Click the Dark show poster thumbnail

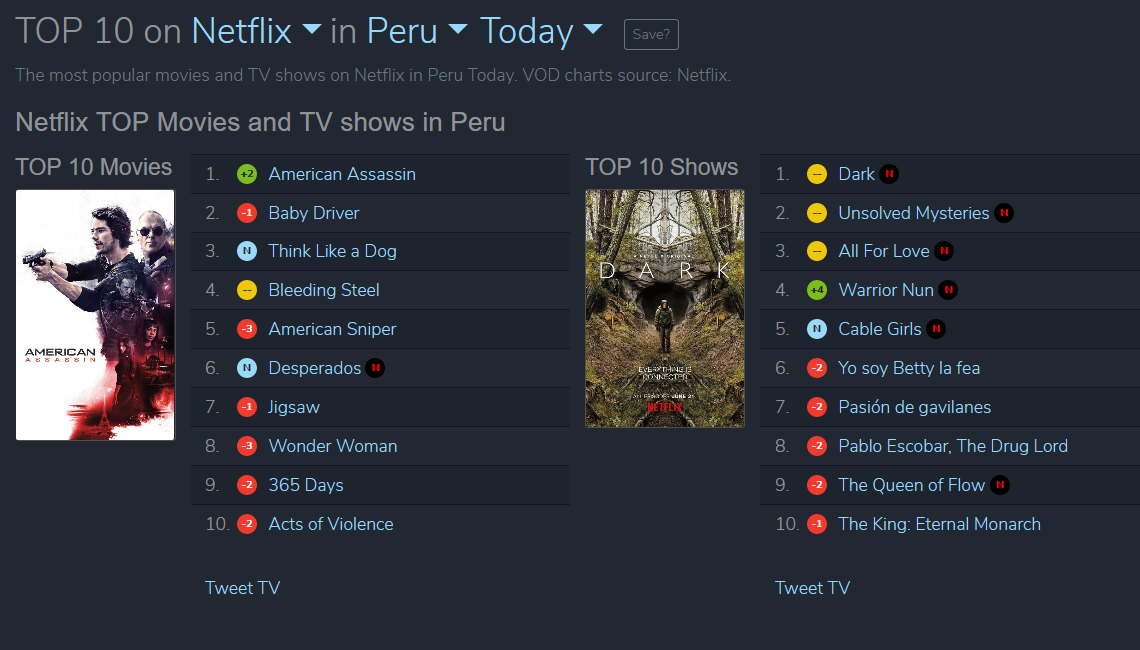(x=665, y=308)
